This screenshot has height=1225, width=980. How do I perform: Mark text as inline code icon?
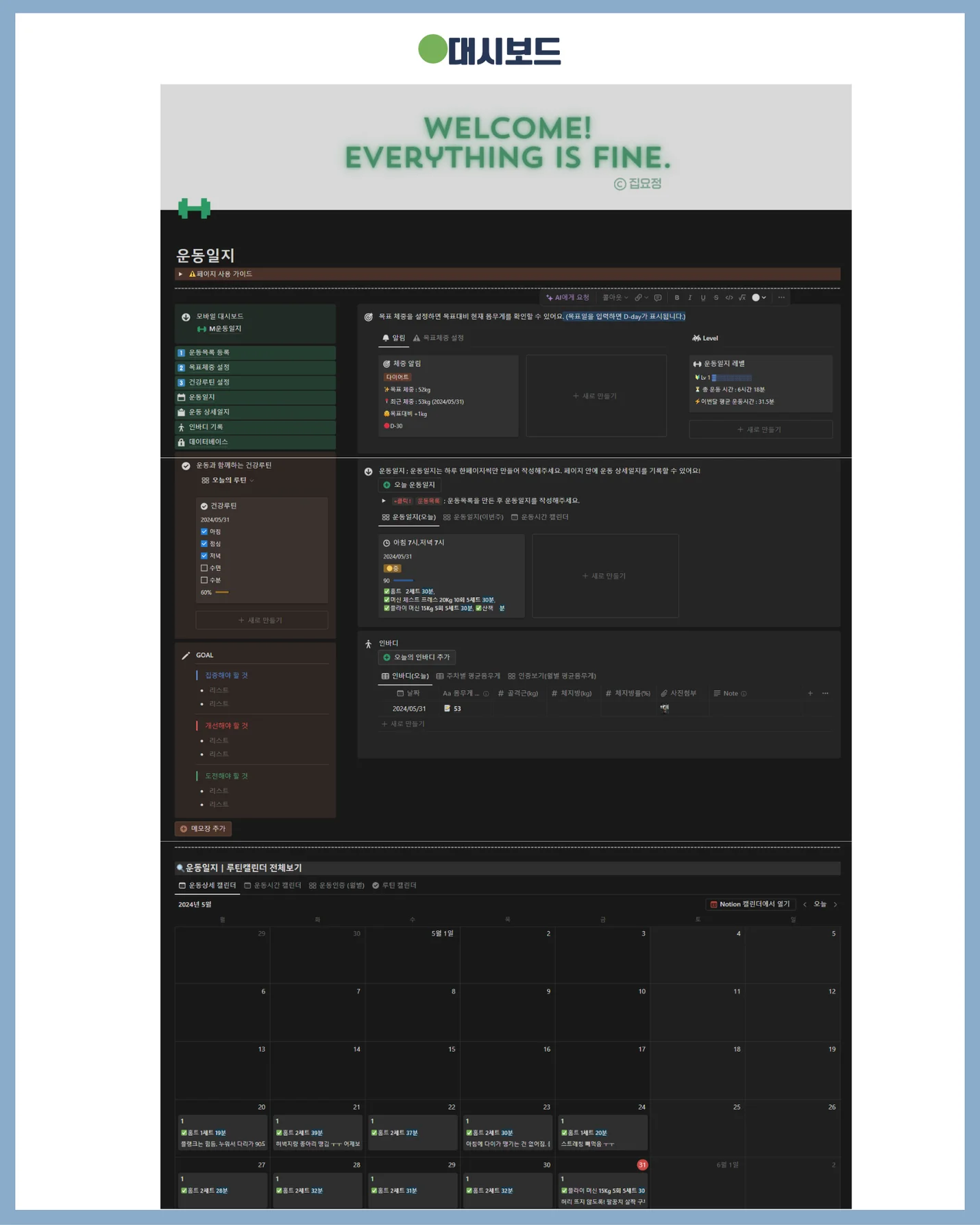[x=729, y=298]
